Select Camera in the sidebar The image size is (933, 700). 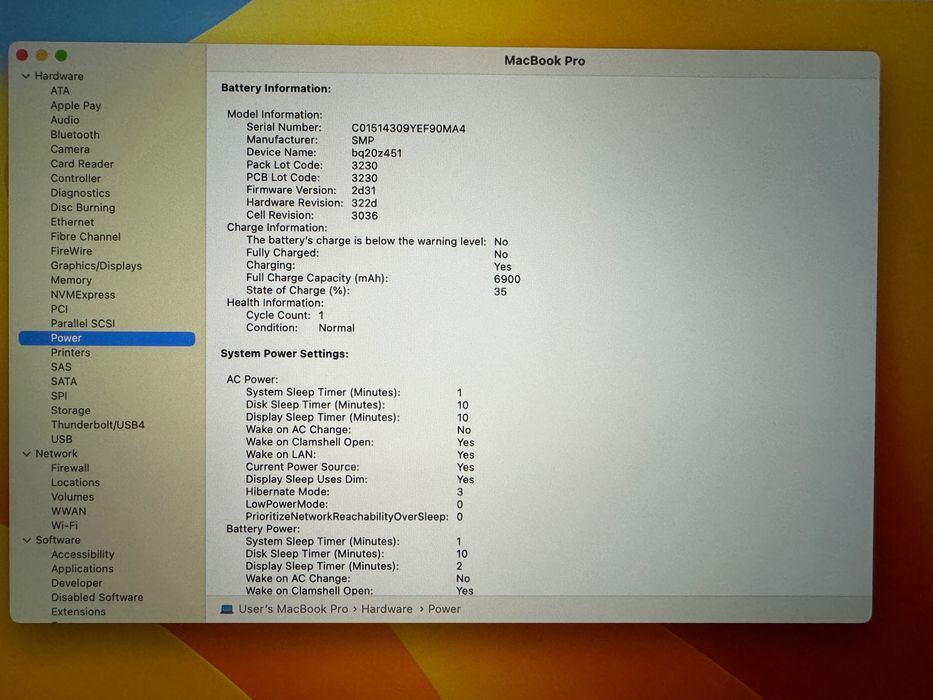(x=70, y=149)
